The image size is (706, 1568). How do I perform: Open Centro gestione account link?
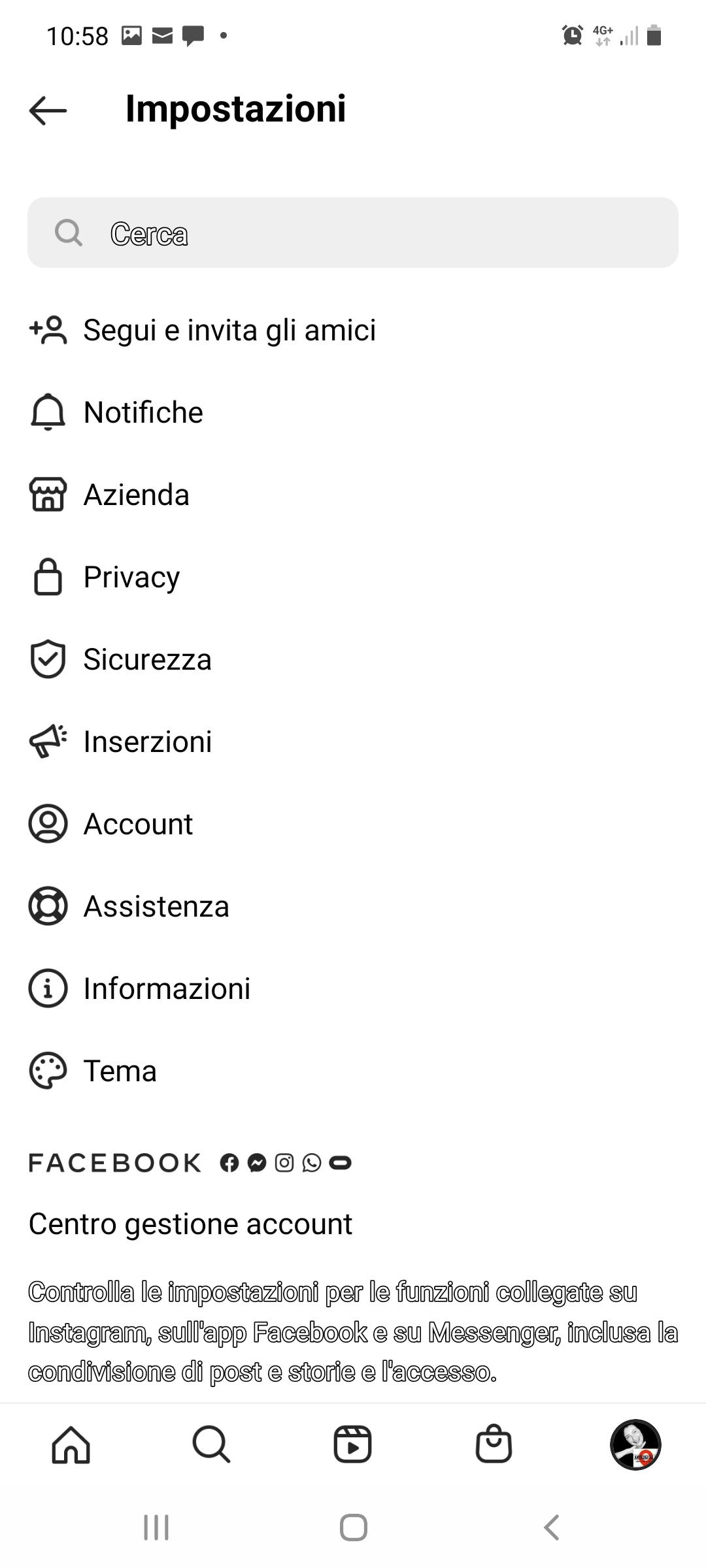(x=190, y=1224)
